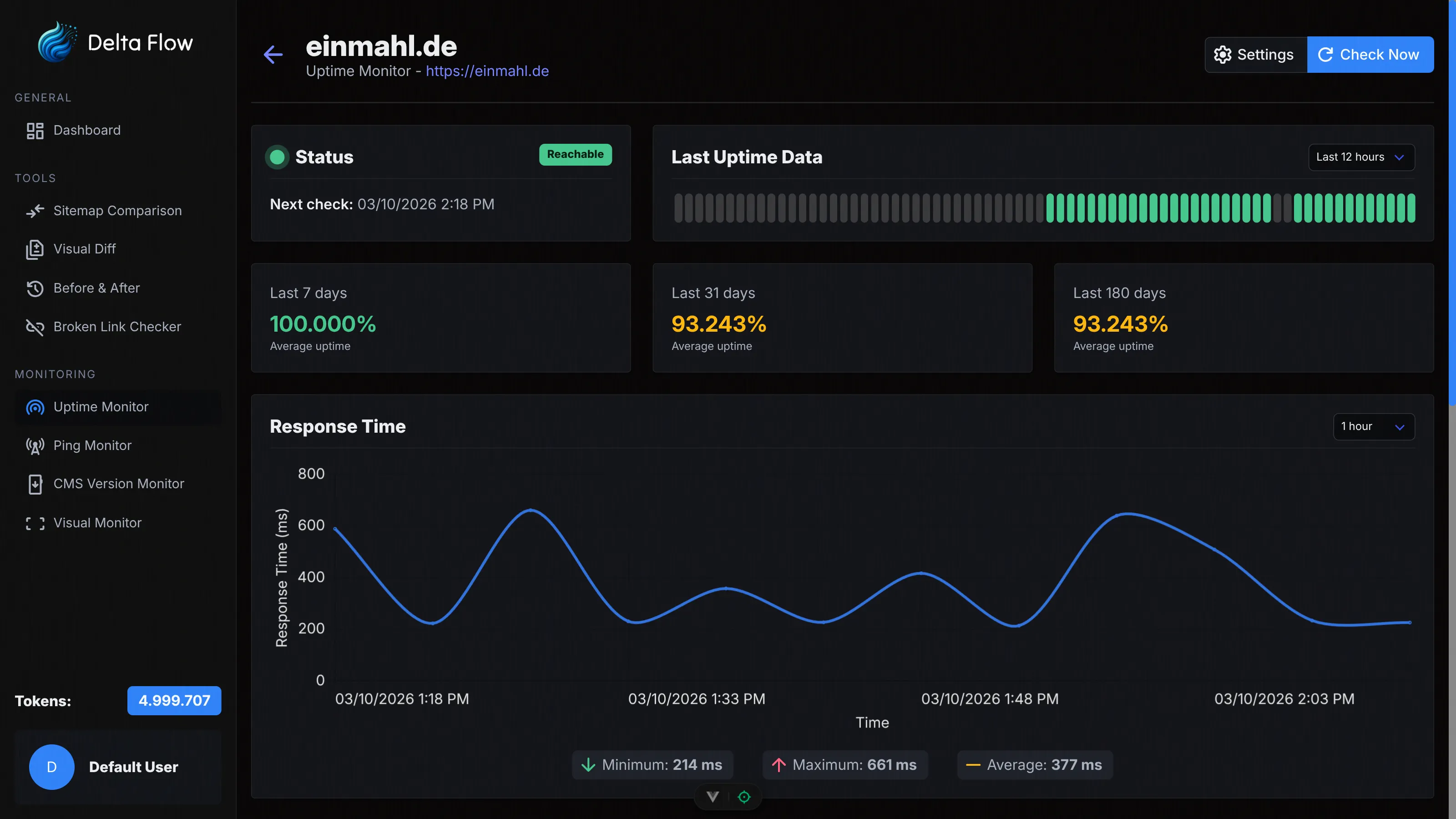Click the Visual Monitor frame icon

[x=35, y=523]
